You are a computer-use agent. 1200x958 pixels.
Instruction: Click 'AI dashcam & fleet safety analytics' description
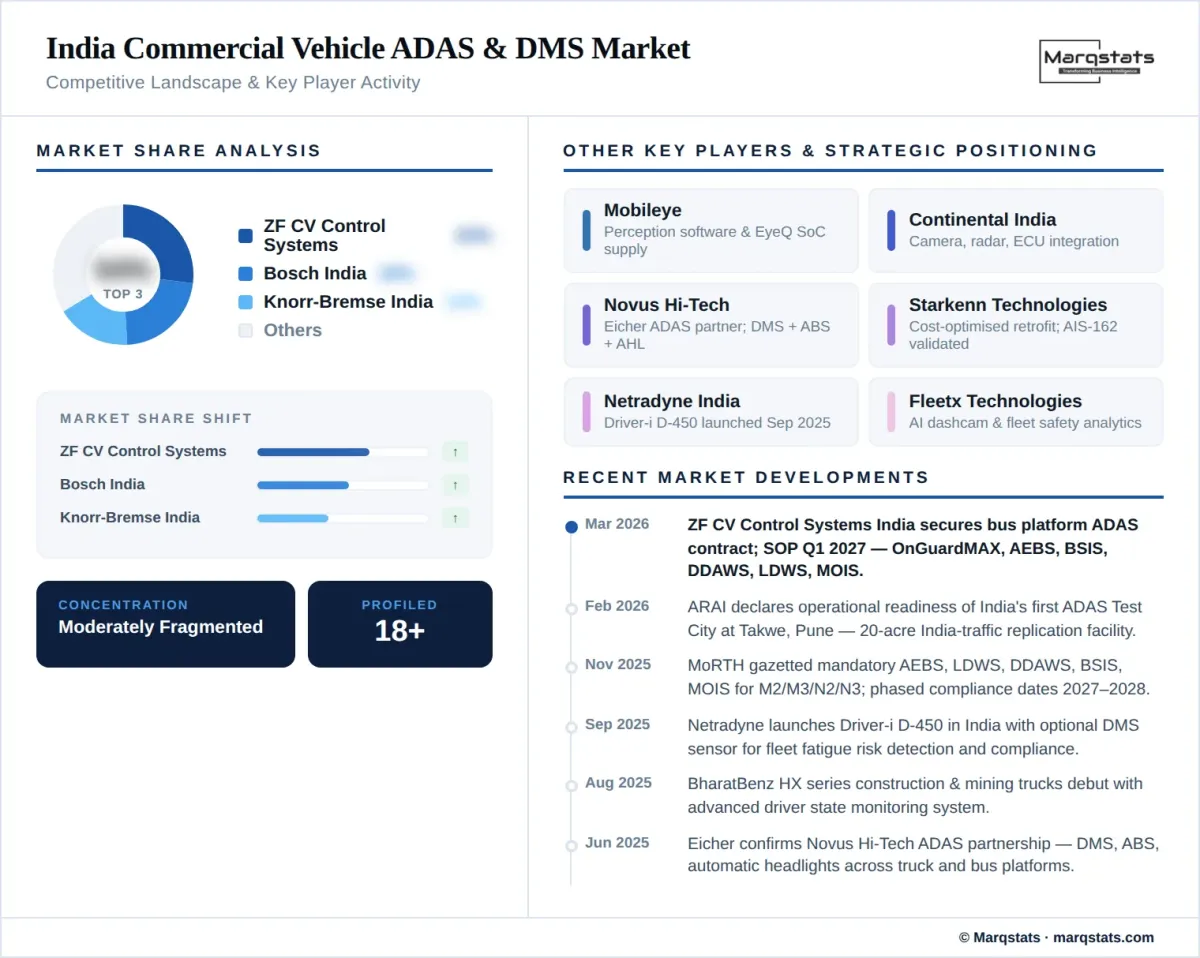(x=1025, y=423)
